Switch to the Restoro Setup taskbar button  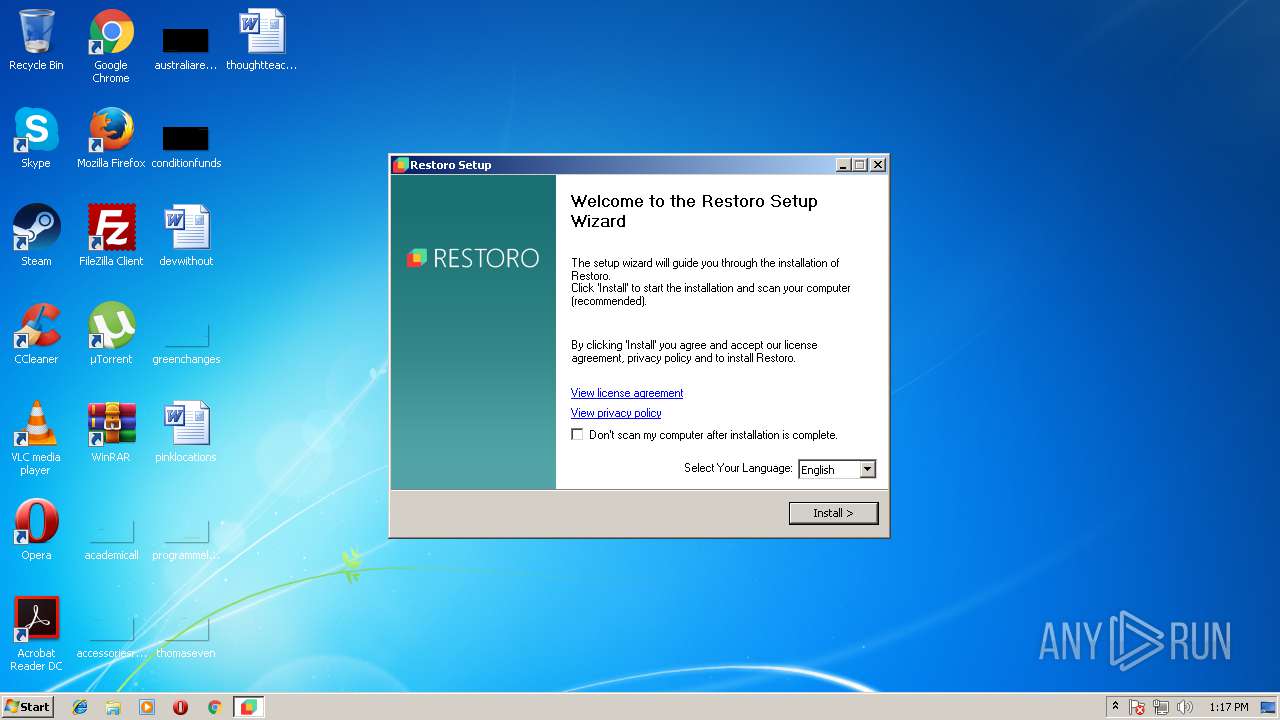pos(248,707)
